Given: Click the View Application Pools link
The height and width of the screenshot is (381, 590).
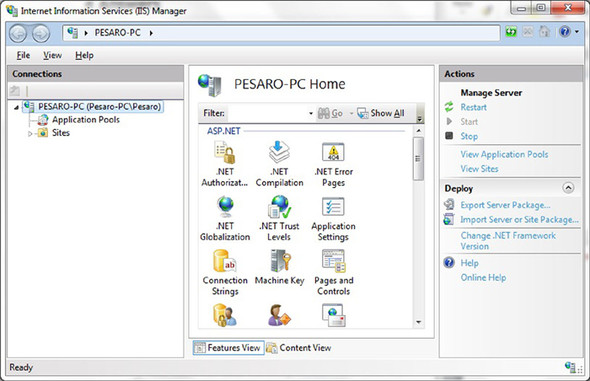Looking at the screenshot, I should (x=504, y=154).
